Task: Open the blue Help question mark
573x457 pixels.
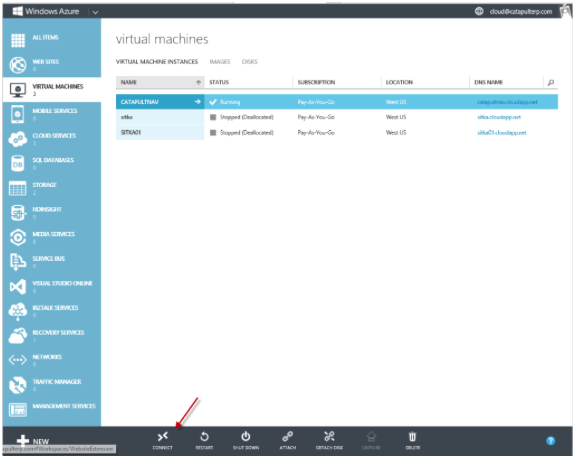Action: point(550,441)
